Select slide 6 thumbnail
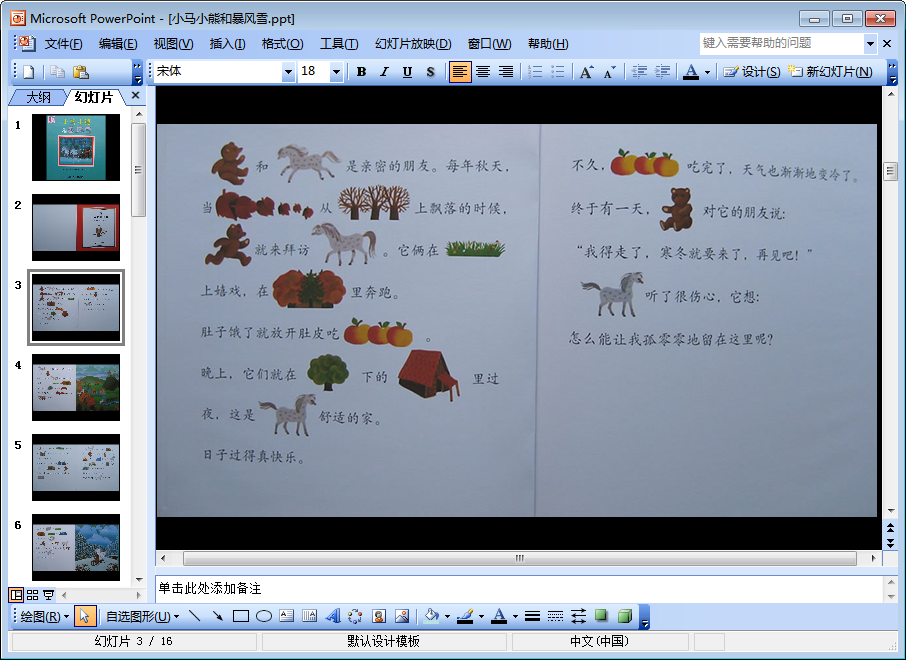The image size is (906, 660). coord(76,548)
